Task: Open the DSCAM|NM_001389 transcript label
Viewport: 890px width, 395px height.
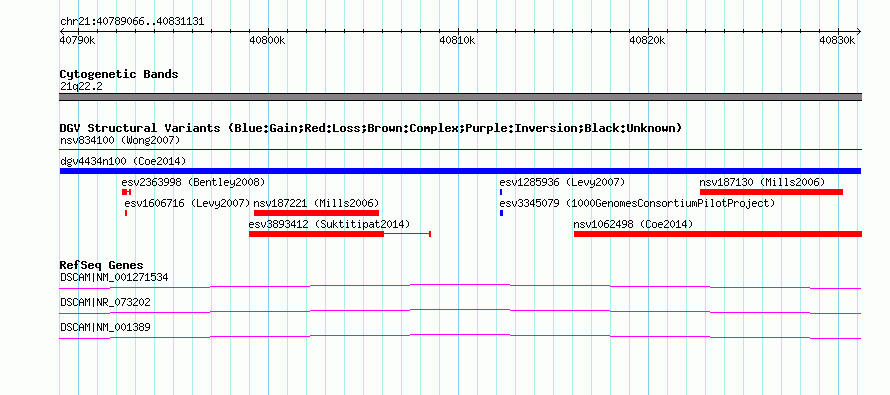Action: click(x=105, y=327)
